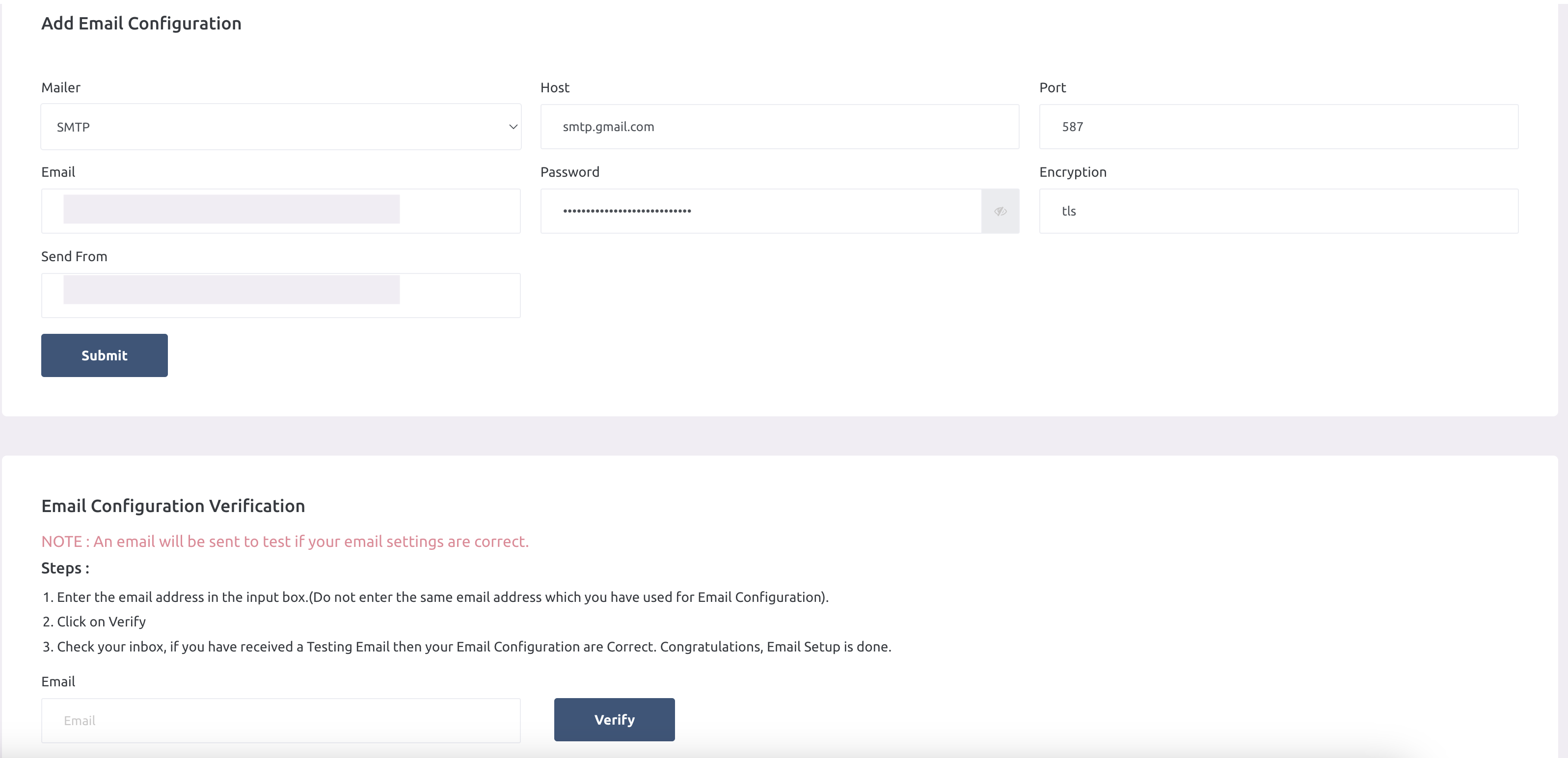Screen dimensions: 1568x758
Task: Select the Email field under Add Email Configuration
Action: coord(280,211)
